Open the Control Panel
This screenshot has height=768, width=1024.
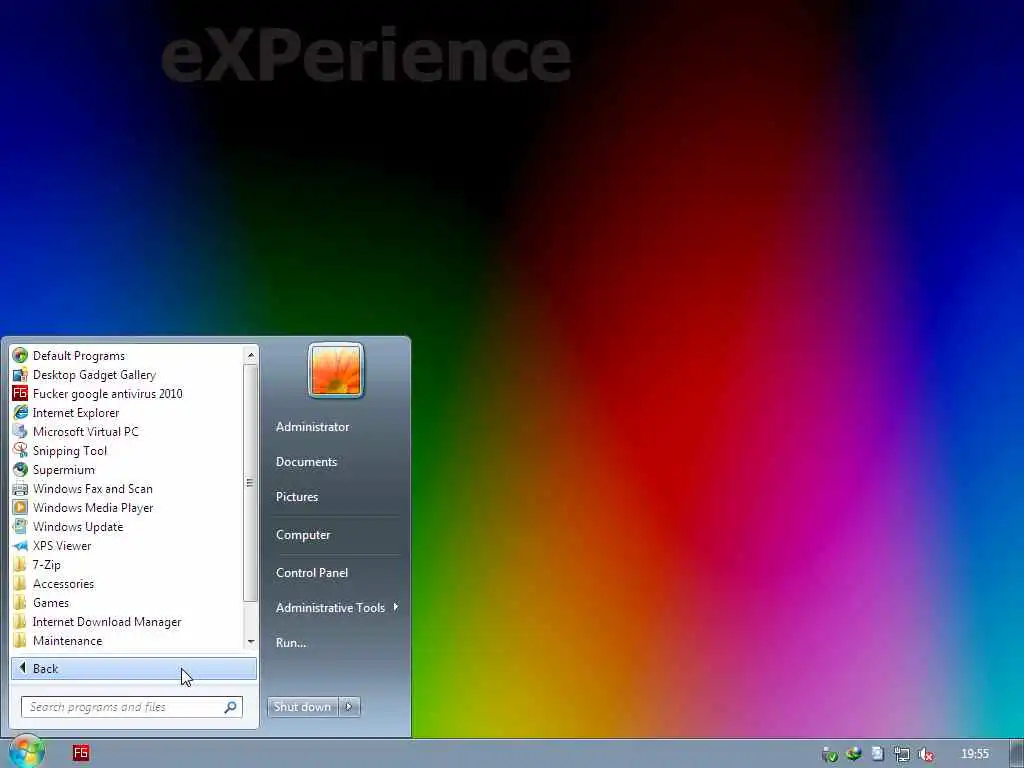tap(312, 573)
